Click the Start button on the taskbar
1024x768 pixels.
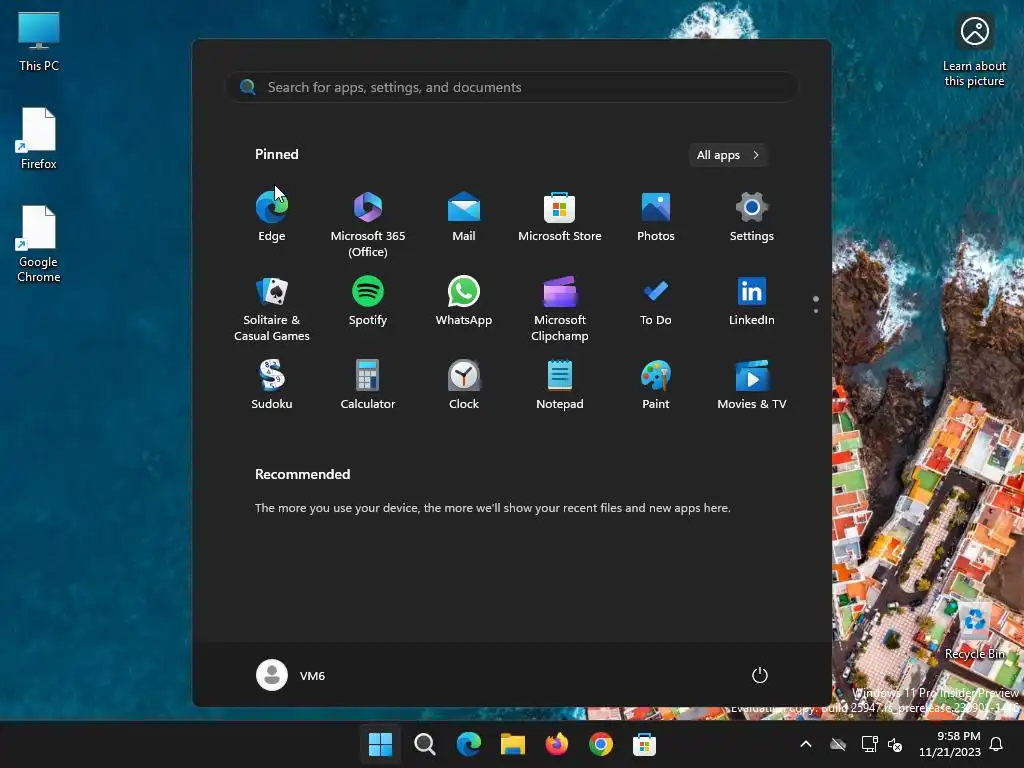coord(380,744)
